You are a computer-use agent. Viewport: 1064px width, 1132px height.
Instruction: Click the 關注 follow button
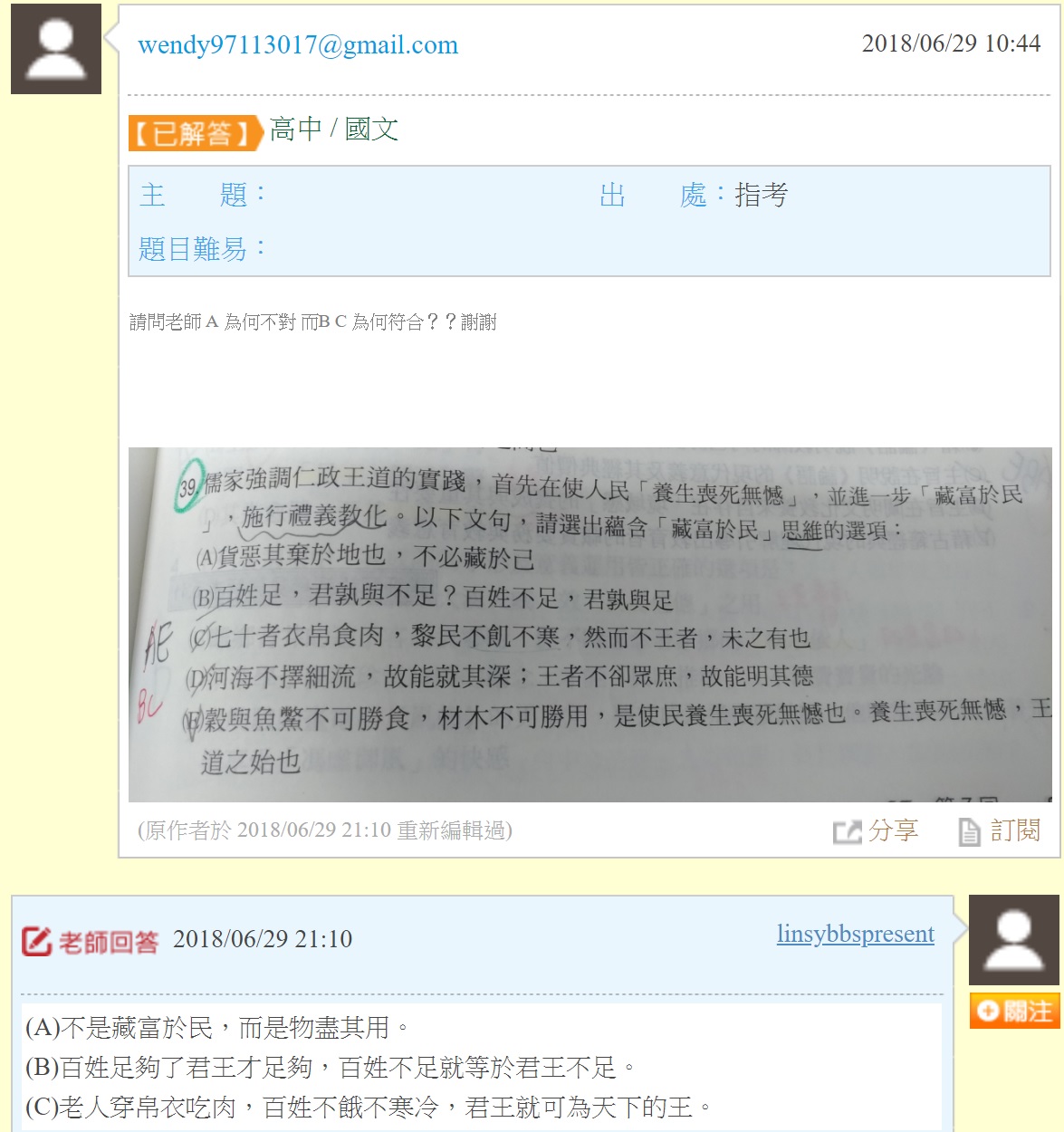(1014, 1011)
